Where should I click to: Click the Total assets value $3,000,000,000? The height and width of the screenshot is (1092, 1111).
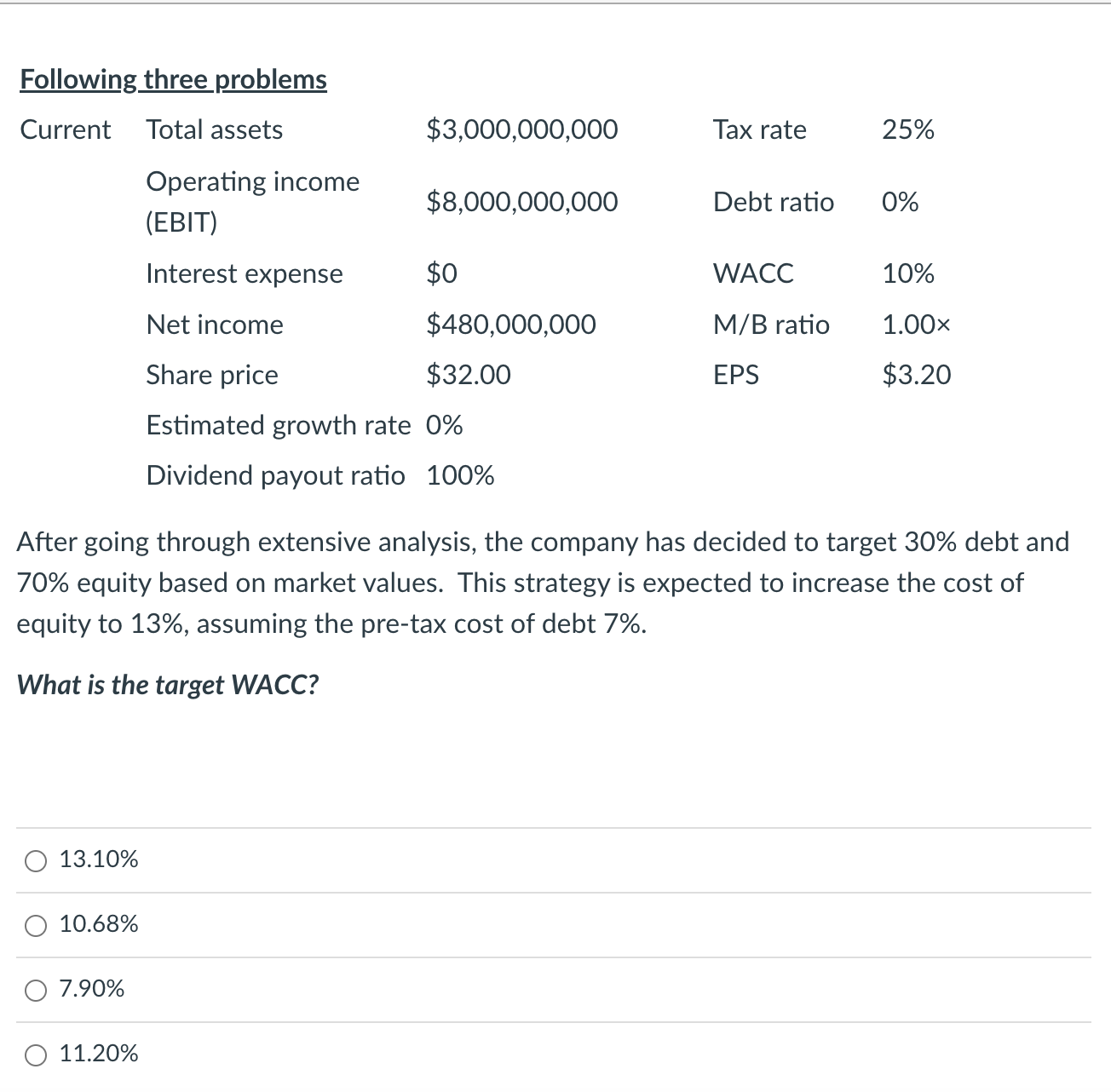522,129
